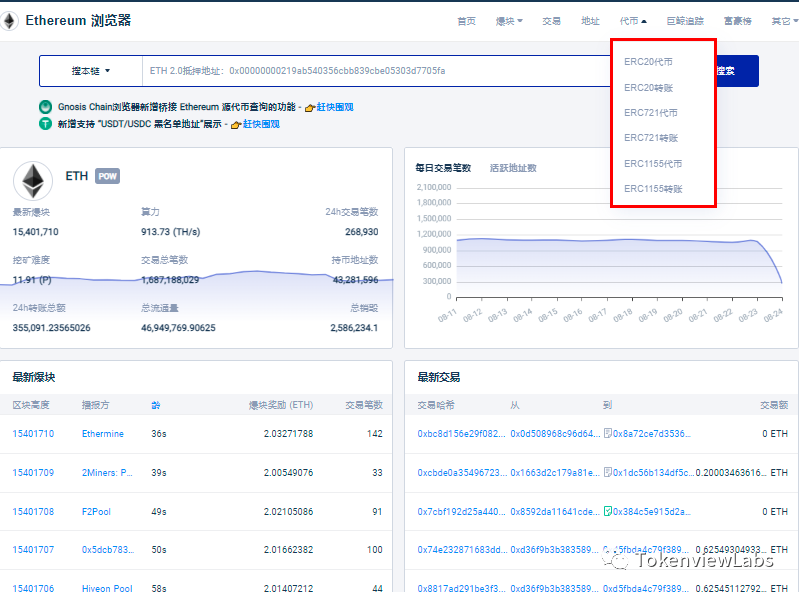
Task: Go to 首页 in the navigation
Action: [x=466, y=21]
